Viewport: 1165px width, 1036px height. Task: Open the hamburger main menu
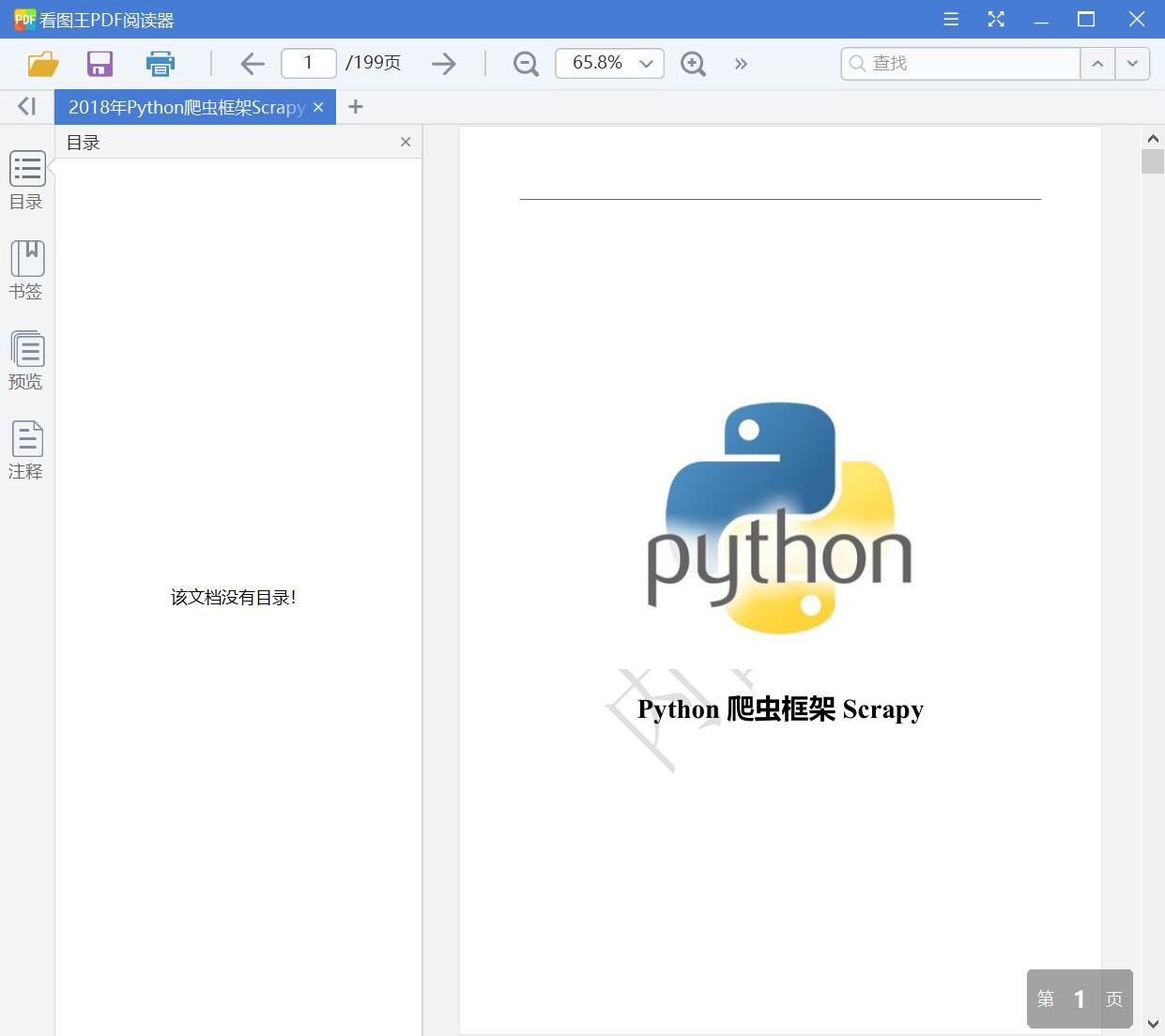click(951, 19)
